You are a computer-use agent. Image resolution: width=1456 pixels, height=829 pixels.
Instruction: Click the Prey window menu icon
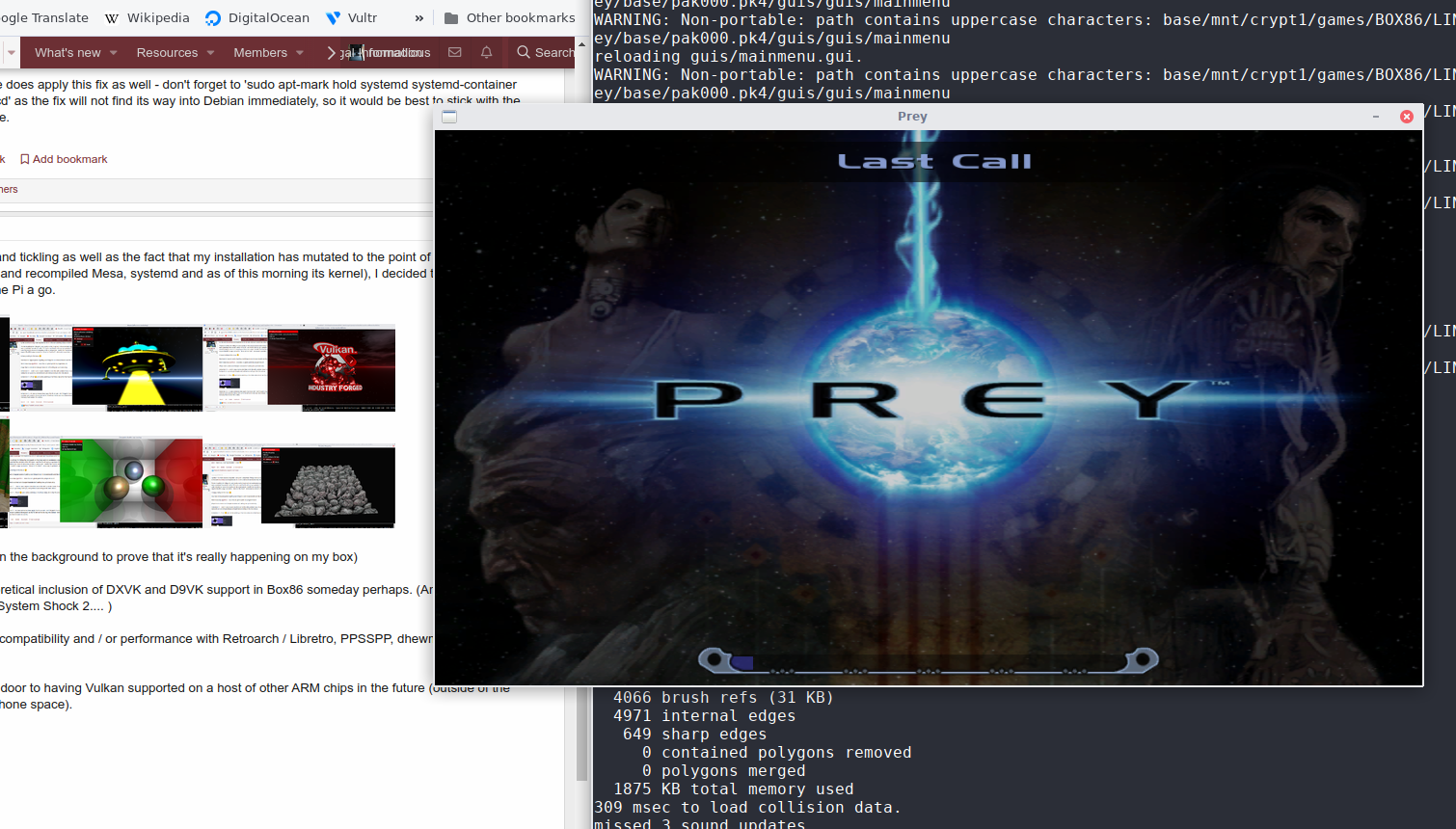(449, 117)
